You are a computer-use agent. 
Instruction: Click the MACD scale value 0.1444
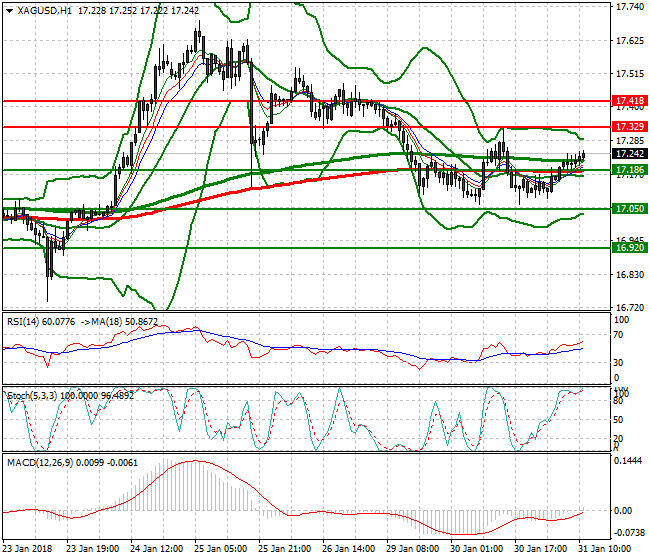629,461
